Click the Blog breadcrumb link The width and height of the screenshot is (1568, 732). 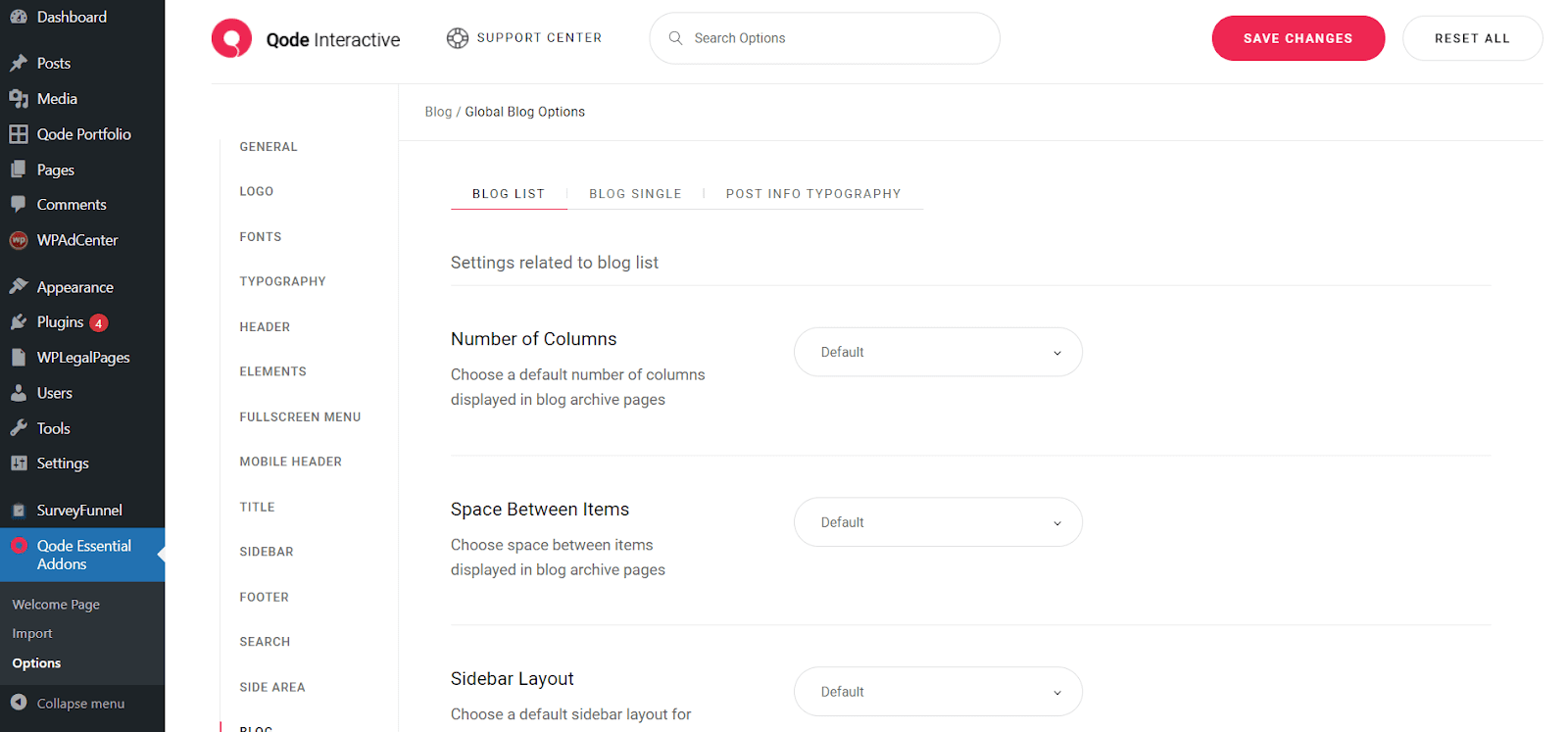click(x=438, y=112)
